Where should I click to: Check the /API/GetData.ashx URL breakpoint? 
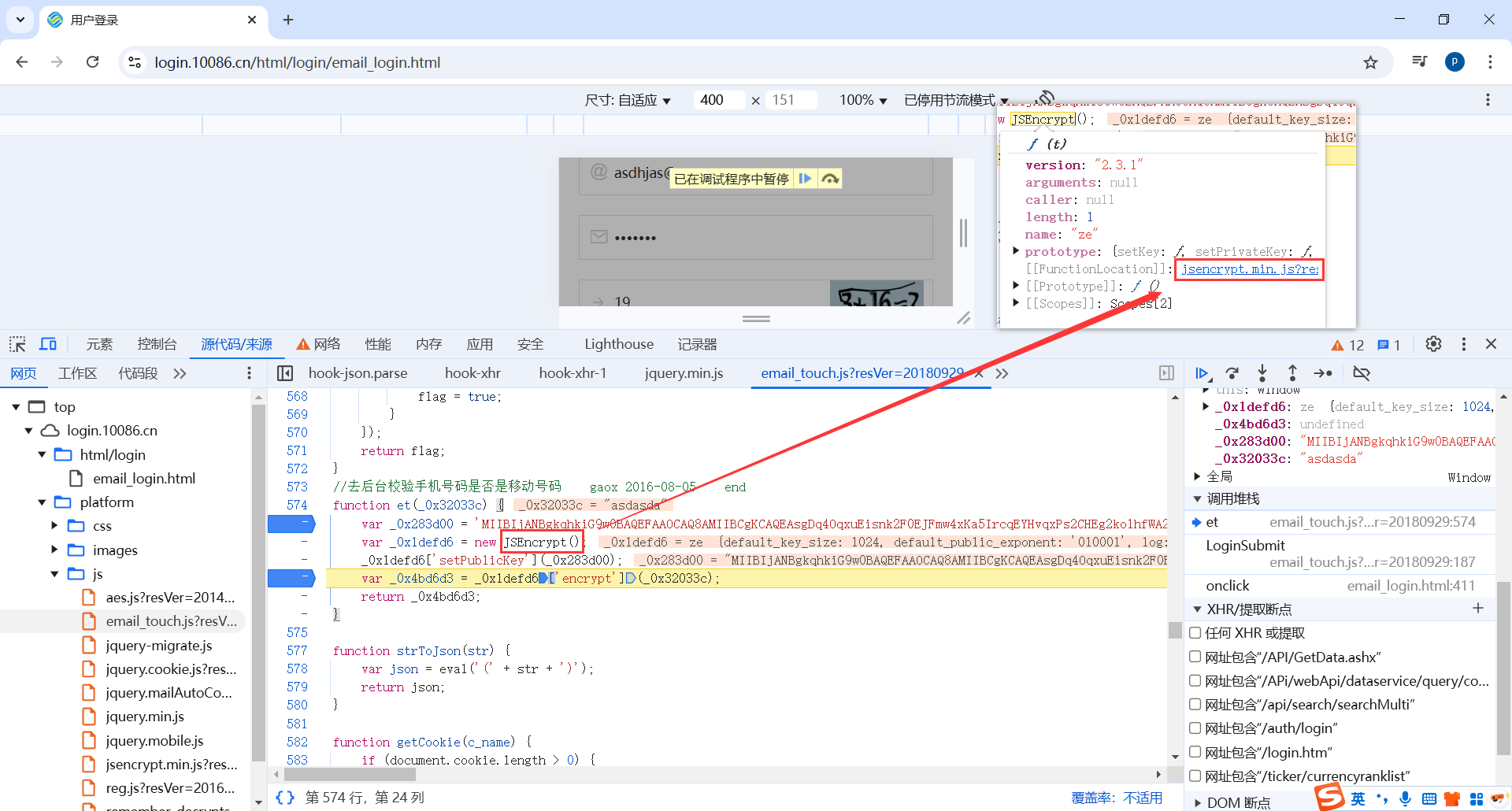(x=1195, y=657)
